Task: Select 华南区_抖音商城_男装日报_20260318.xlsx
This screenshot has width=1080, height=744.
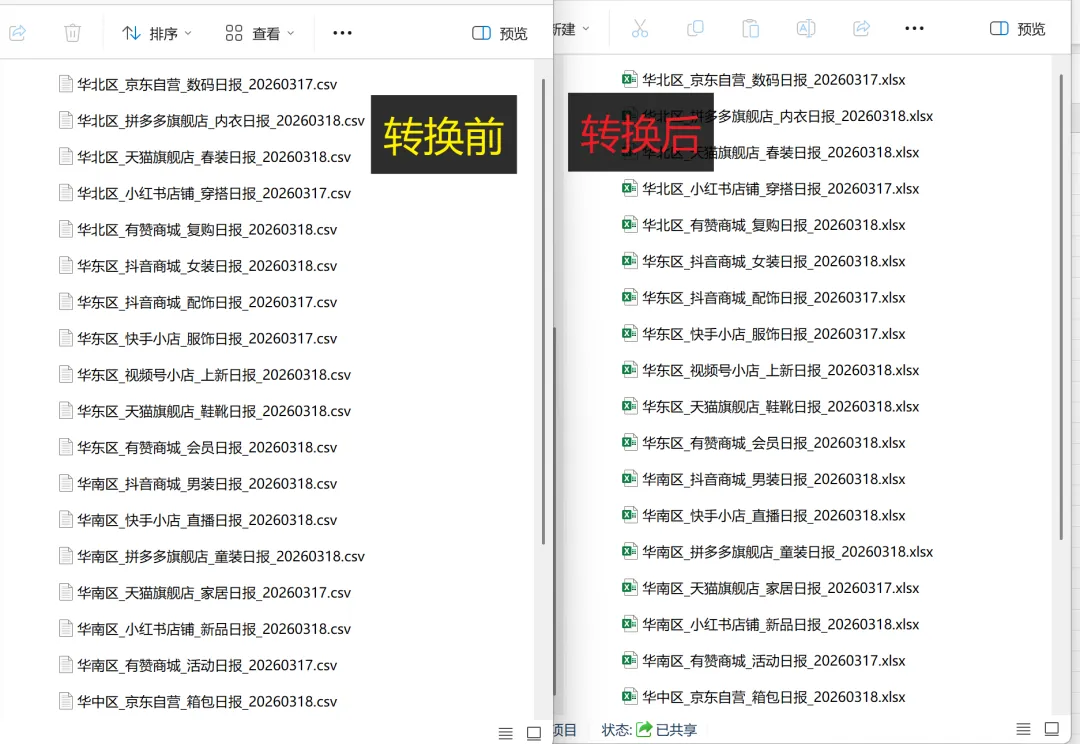Action: click(x=764, y=479)
